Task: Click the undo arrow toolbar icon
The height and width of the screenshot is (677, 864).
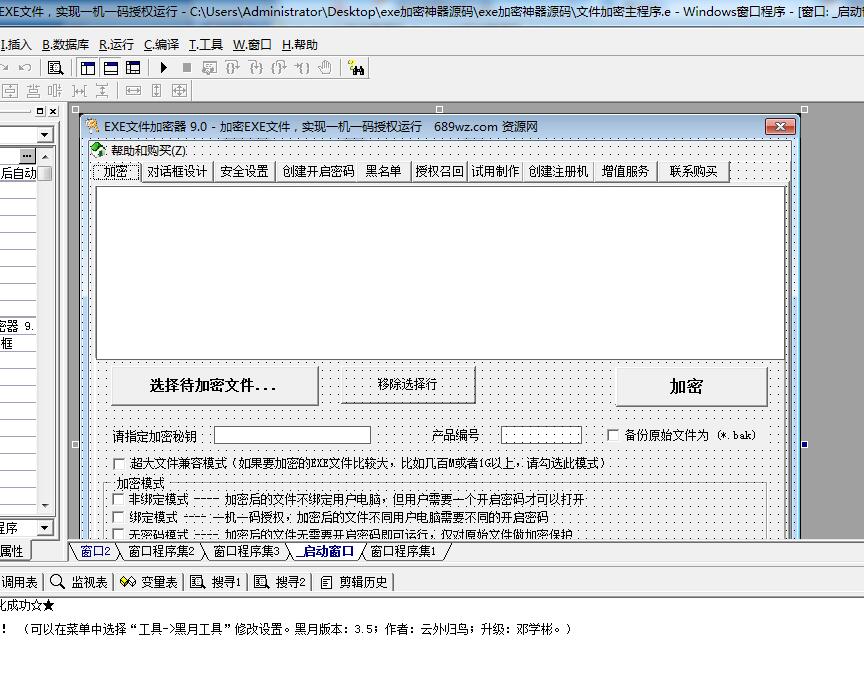Action: pyautogui.click(x=25, y=68)
